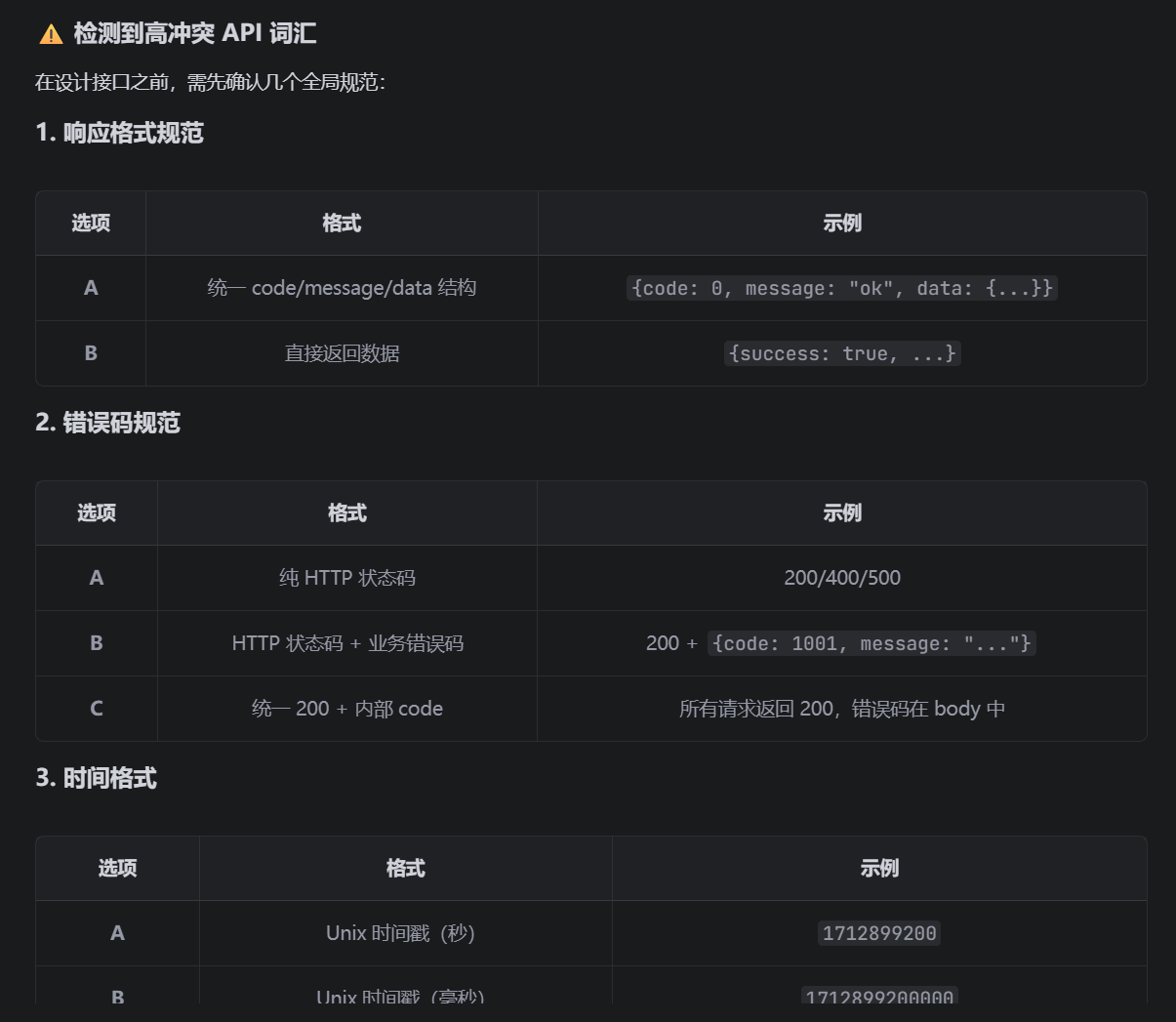Select the "2. 错误码规范" section heading
Viewport: 1176px width, 1022px height.
(x=107, y=423)
